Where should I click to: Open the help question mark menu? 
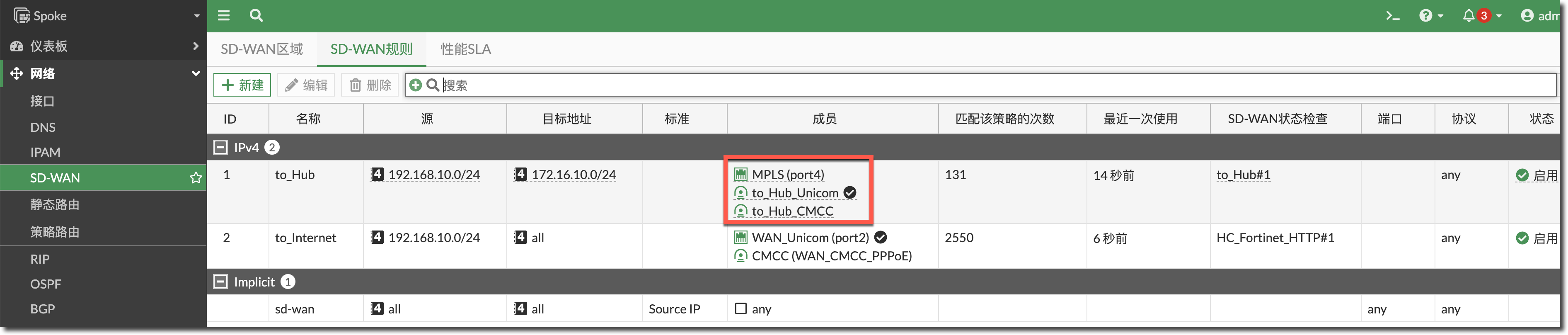pyautogui.click(x=1425, y=15)
